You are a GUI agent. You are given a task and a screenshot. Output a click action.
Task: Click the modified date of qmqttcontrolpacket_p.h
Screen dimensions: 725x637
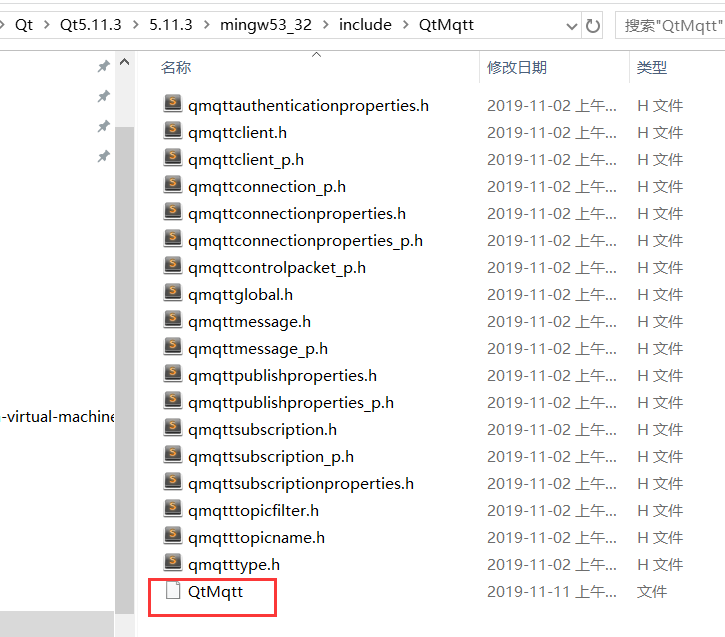551,268
